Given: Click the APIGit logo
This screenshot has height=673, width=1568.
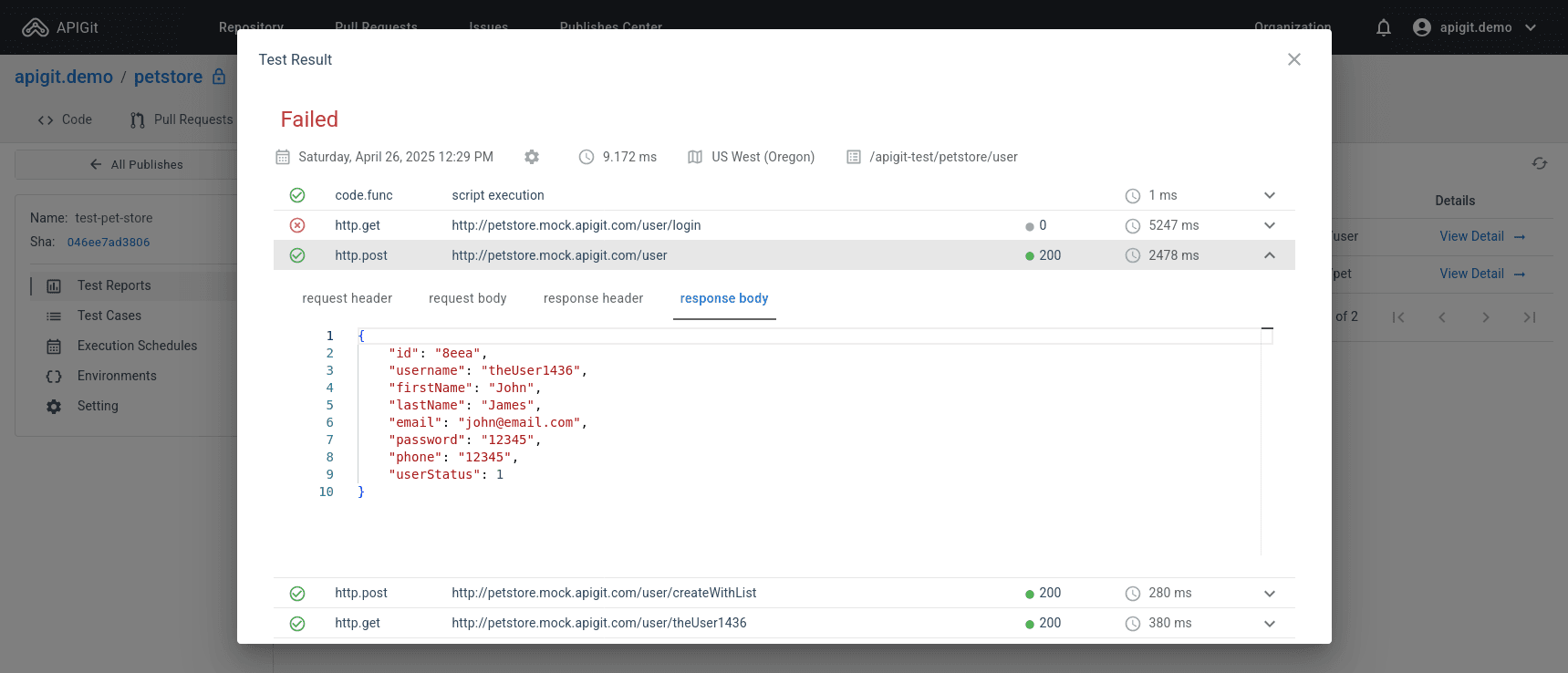Looking at the screenshot, I should click(x=60, y=27).
